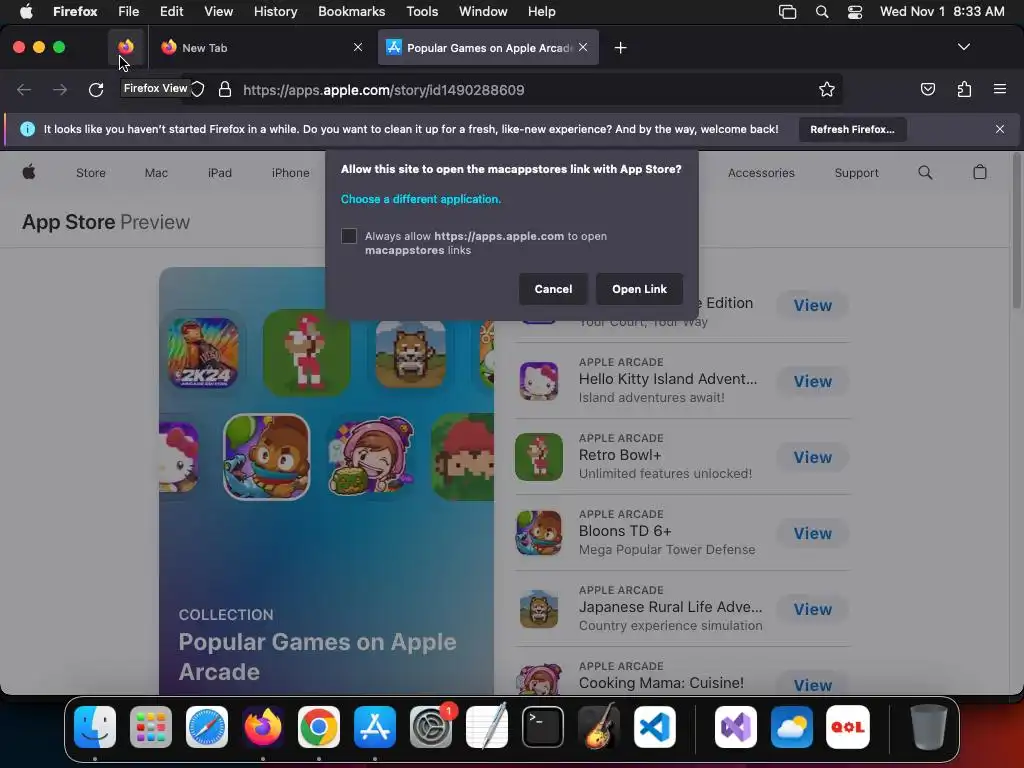The height and width of the screenshot is (768, 1024).
Task: Open Terminal from the Dock
Action: pos(543,727)
